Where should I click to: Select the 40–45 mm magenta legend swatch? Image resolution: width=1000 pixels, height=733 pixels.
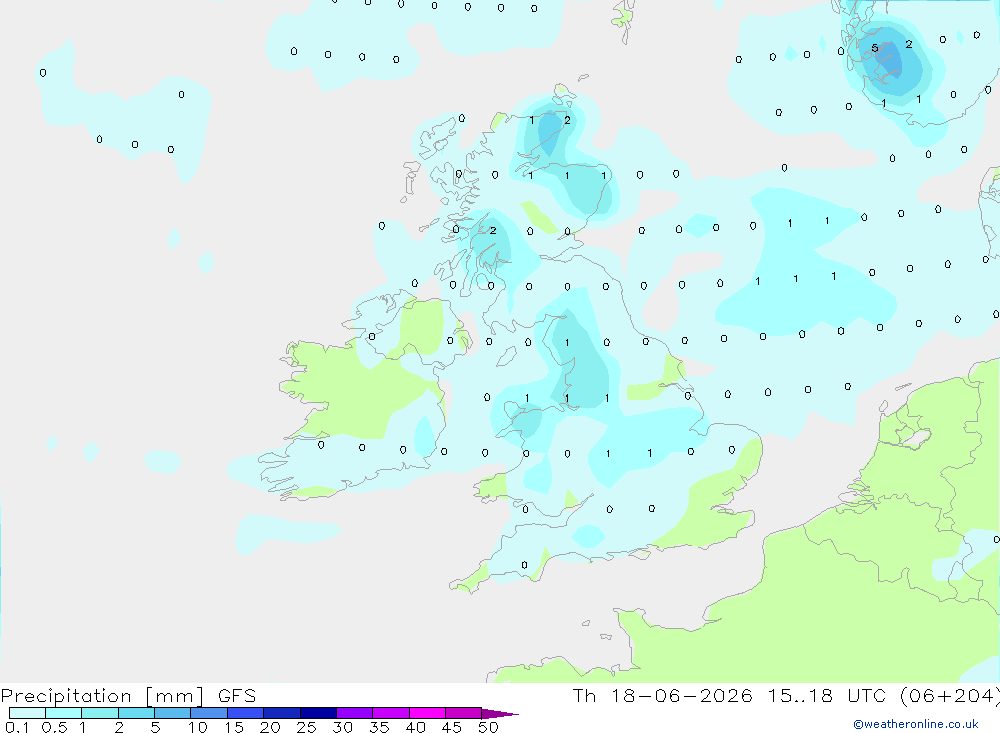click(427, 713)
